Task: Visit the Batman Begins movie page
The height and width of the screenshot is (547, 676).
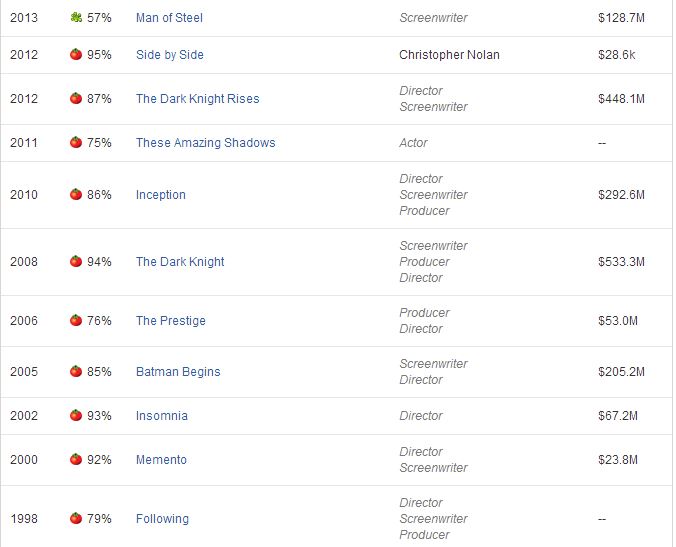Action: (x=178, y=371)
